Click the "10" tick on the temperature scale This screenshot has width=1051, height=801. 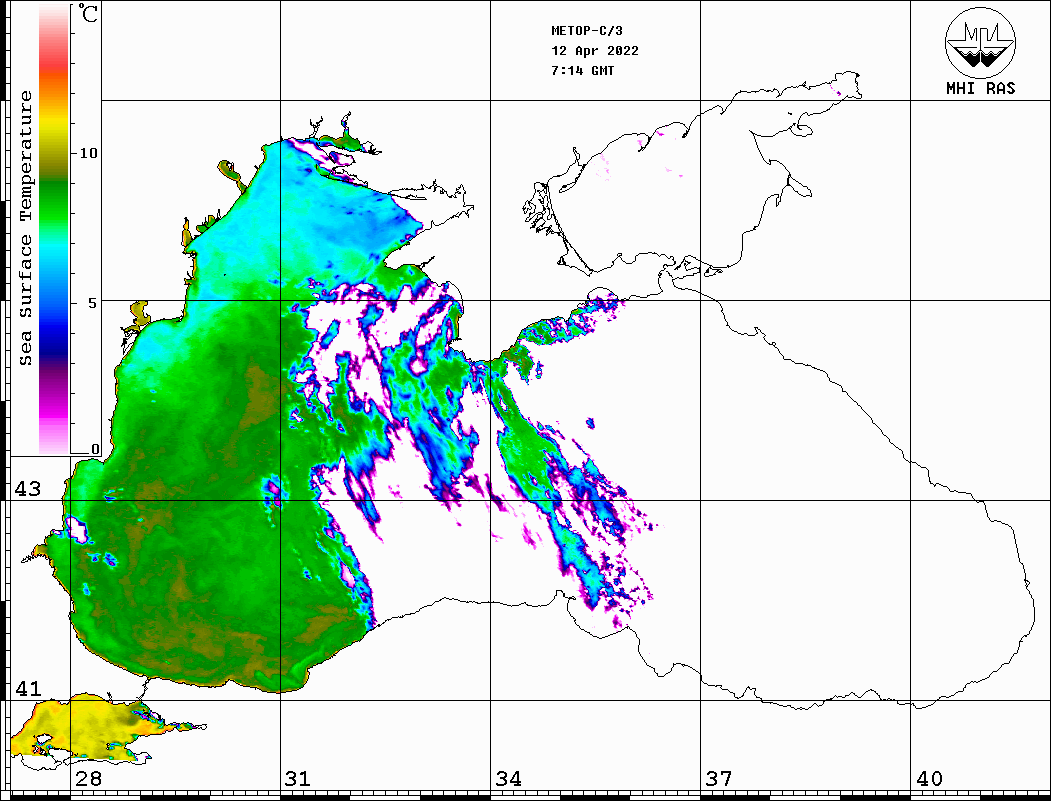pos(88,153)
